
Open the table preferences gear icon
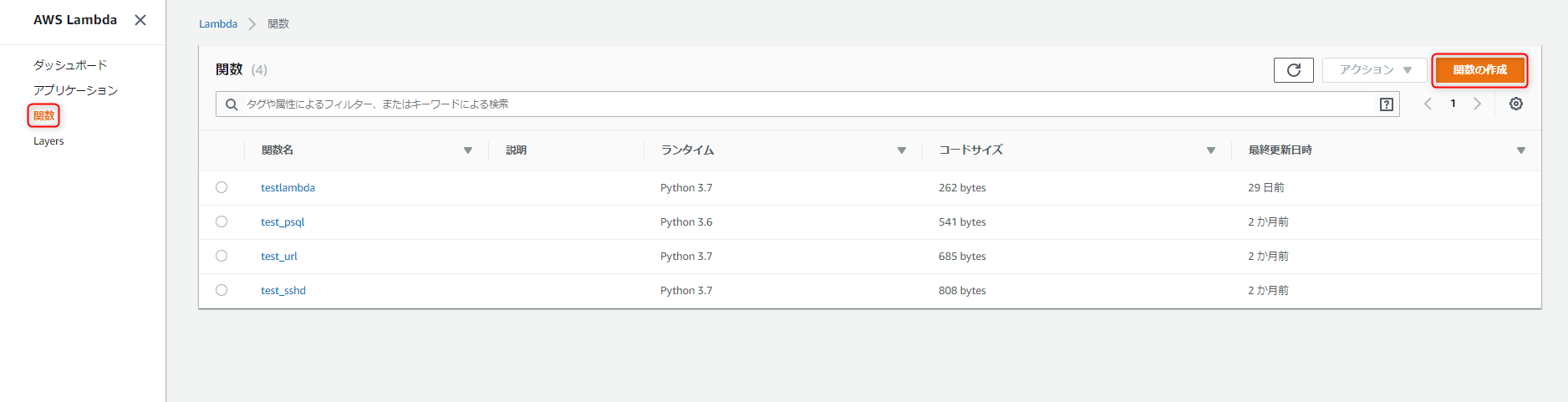click(x=1516, y=104)
